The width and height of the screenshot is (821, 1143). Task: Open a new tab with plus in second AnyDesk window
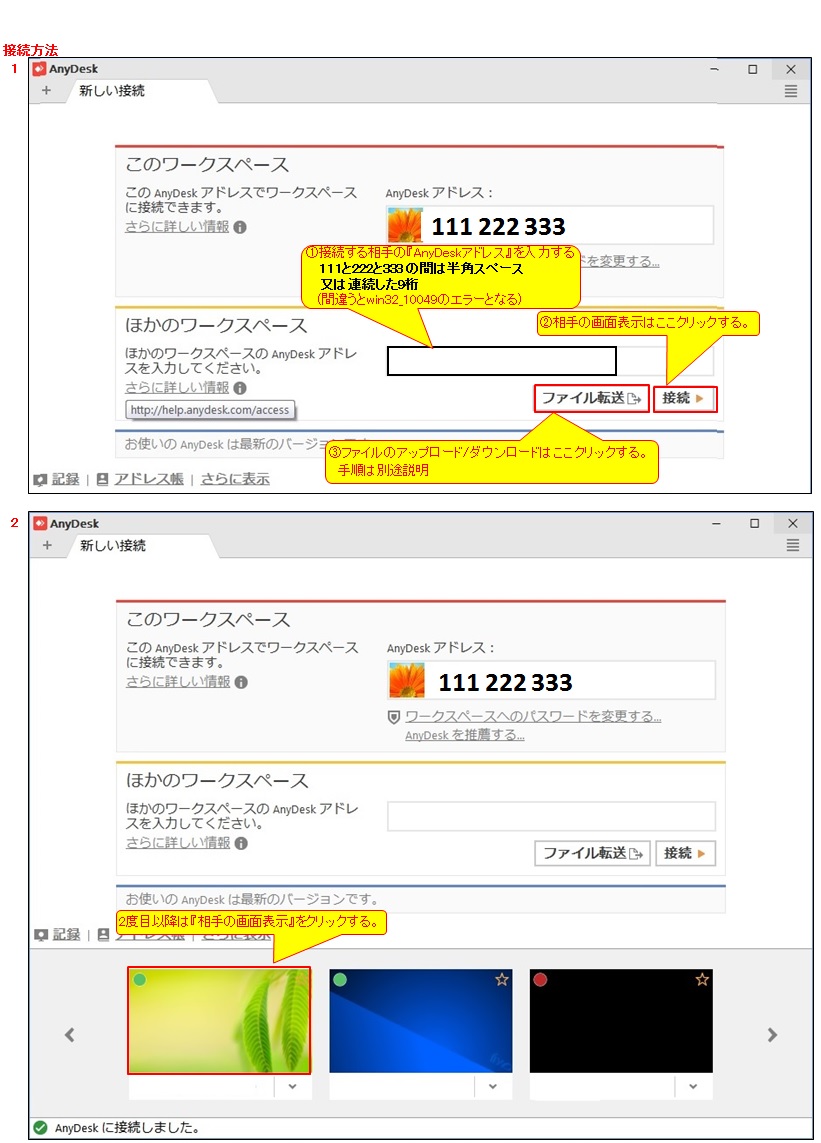coord(47,545)
